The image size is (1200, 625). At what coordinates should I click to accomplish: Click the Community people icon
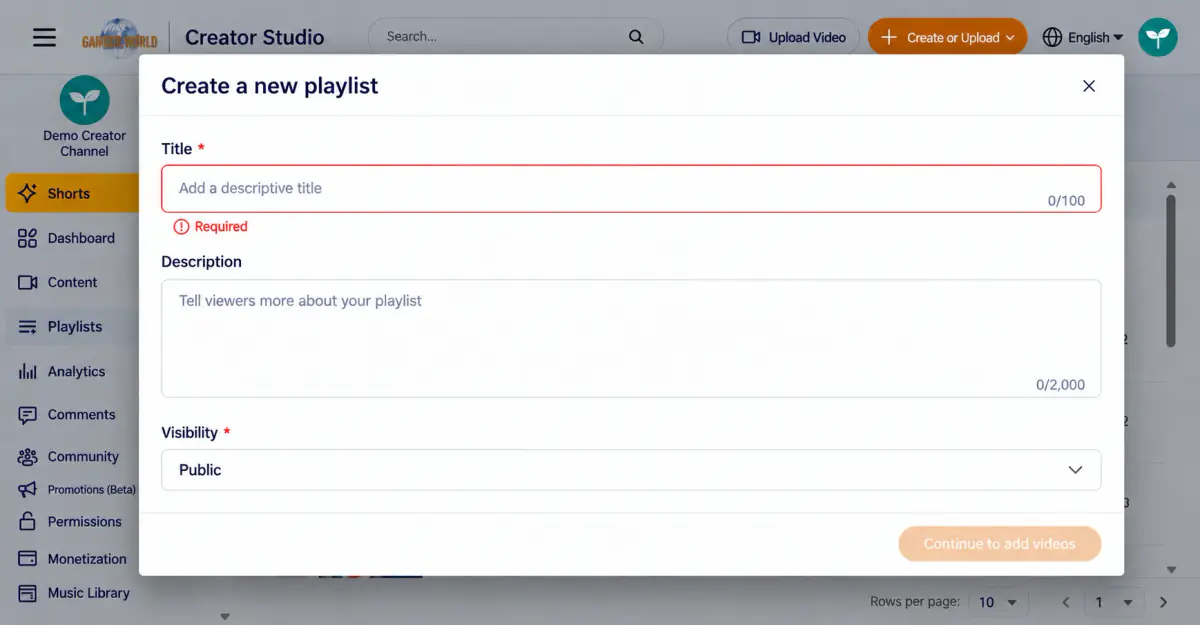coord(28,457)
